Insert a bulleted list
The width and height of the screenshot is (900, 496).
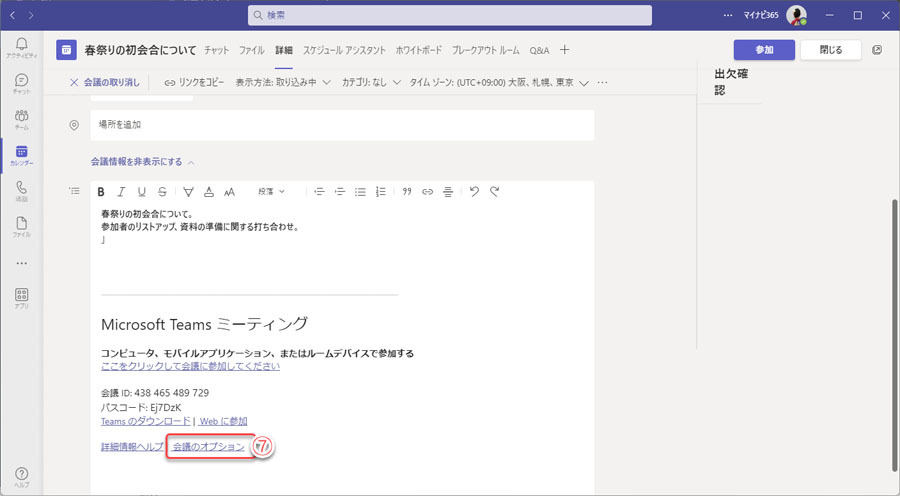coord(360,192)
